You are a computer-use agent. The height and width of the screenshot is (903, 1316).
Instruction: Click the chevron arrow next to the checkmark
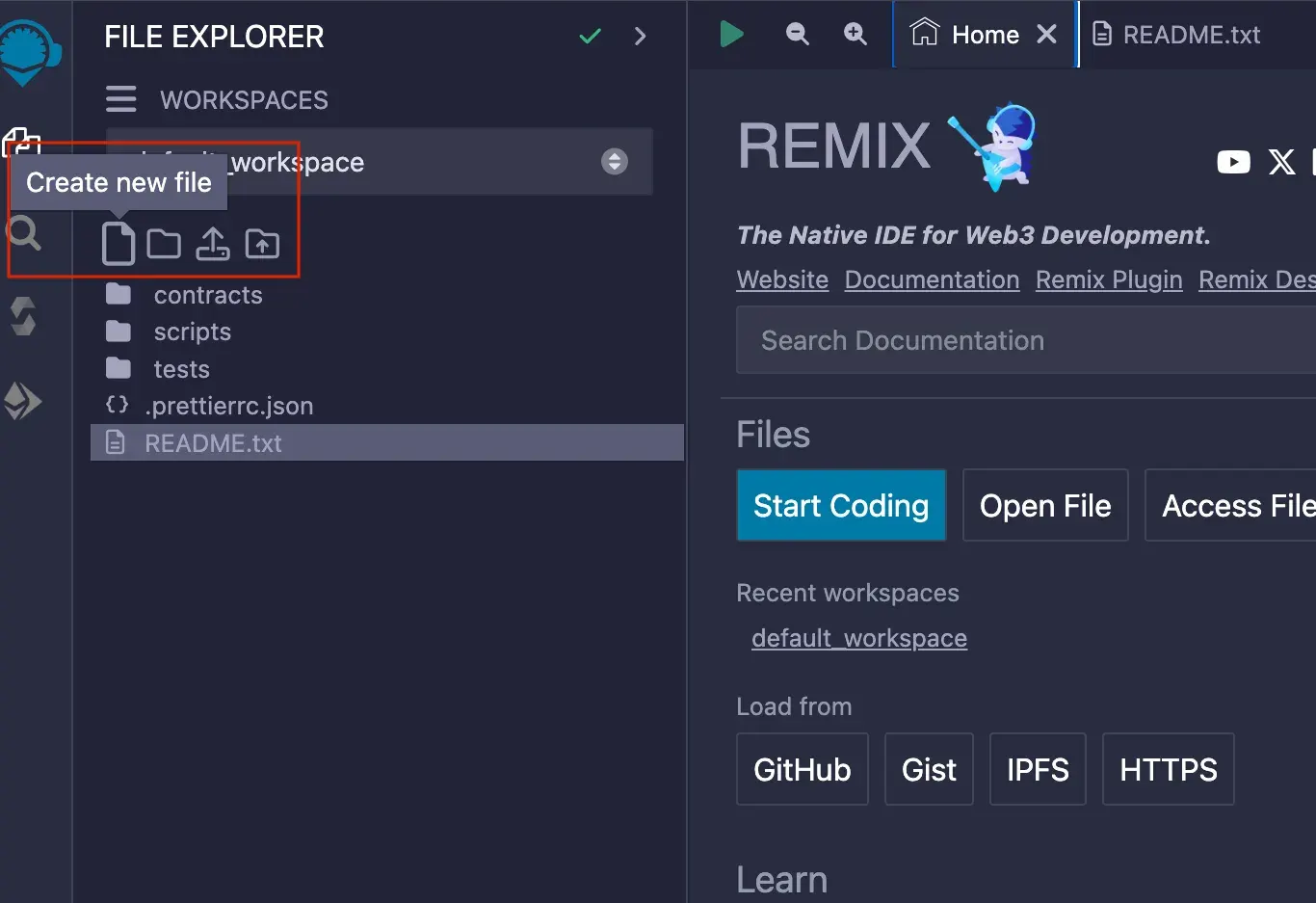point(640,37)
